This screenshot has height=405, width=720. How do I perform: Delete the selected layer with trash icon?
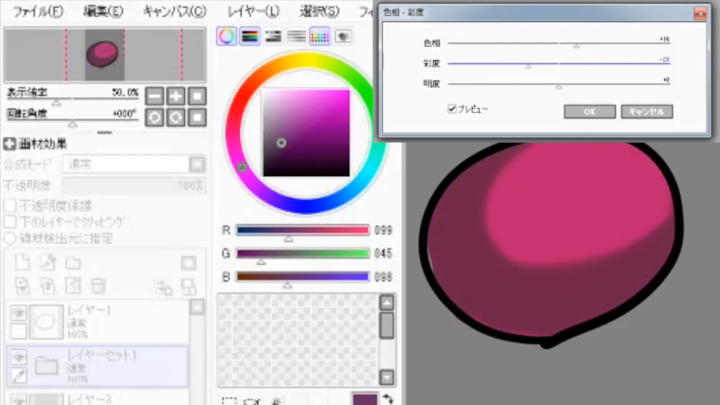coord(98,286)
